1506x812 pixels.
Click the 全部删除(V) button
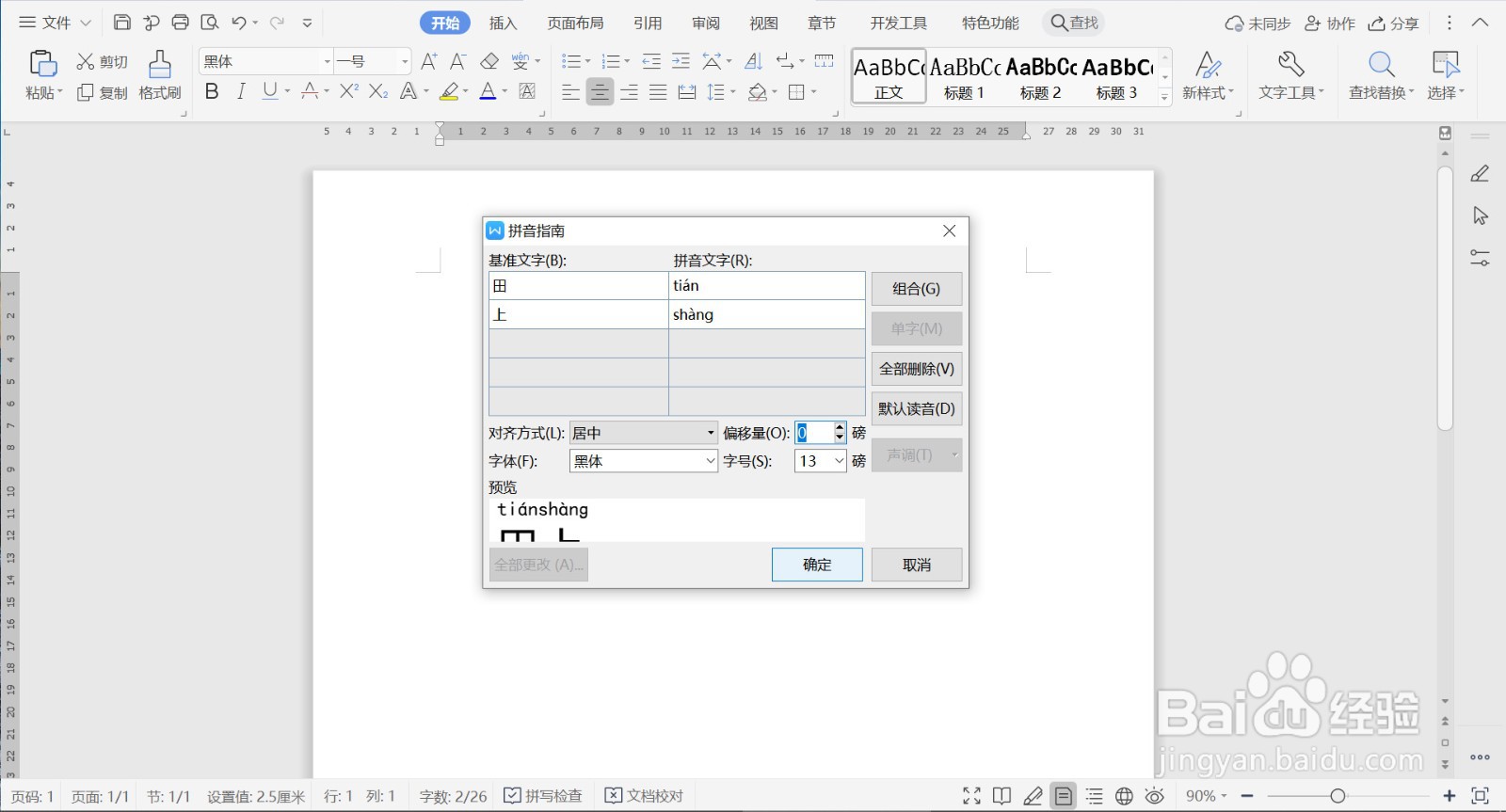tap(917, 369)
